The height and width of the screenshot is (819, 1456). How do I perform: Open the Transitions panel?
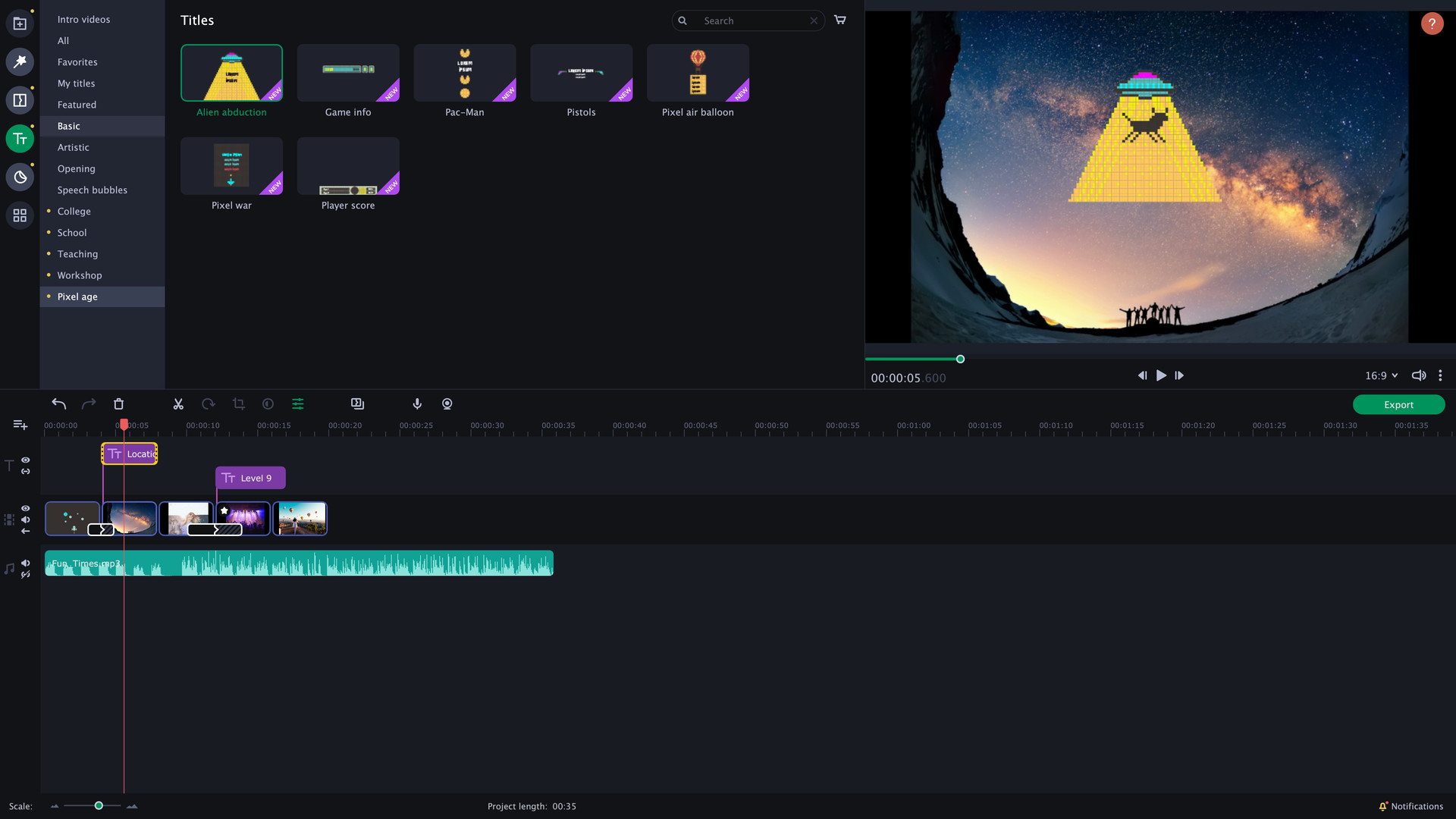(x=20, y=99)
